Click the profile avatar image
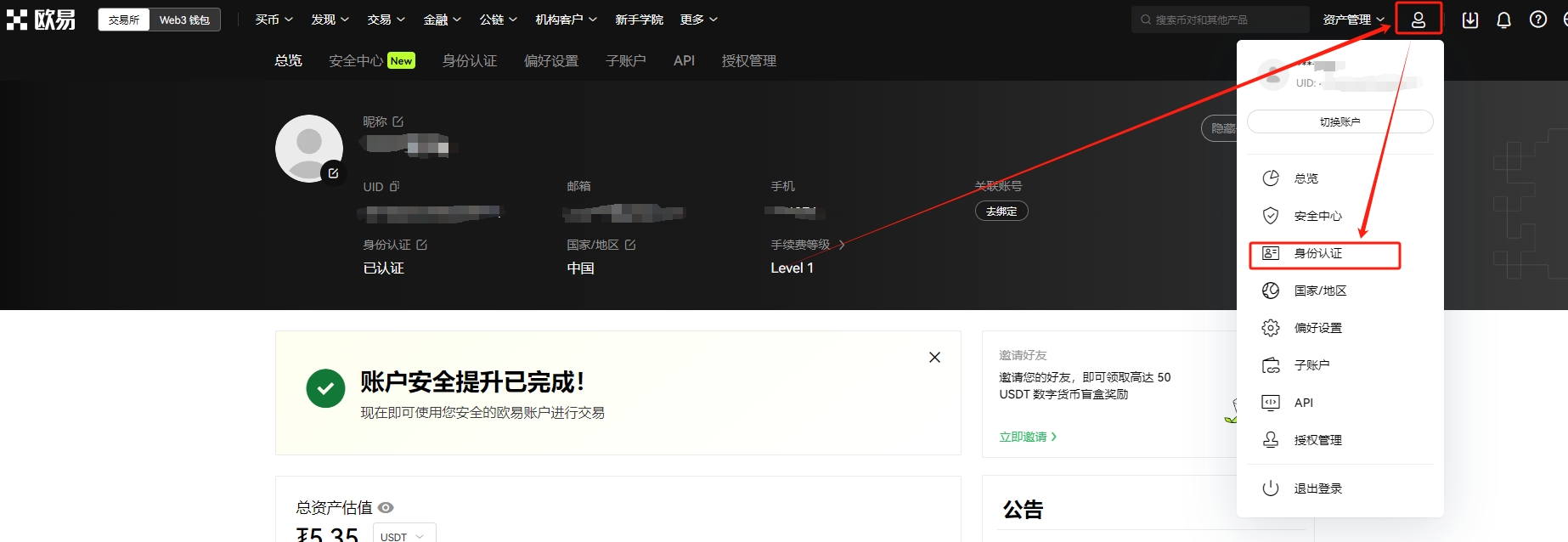Viewport: 1568px width, 542px height. pos(309,149)
